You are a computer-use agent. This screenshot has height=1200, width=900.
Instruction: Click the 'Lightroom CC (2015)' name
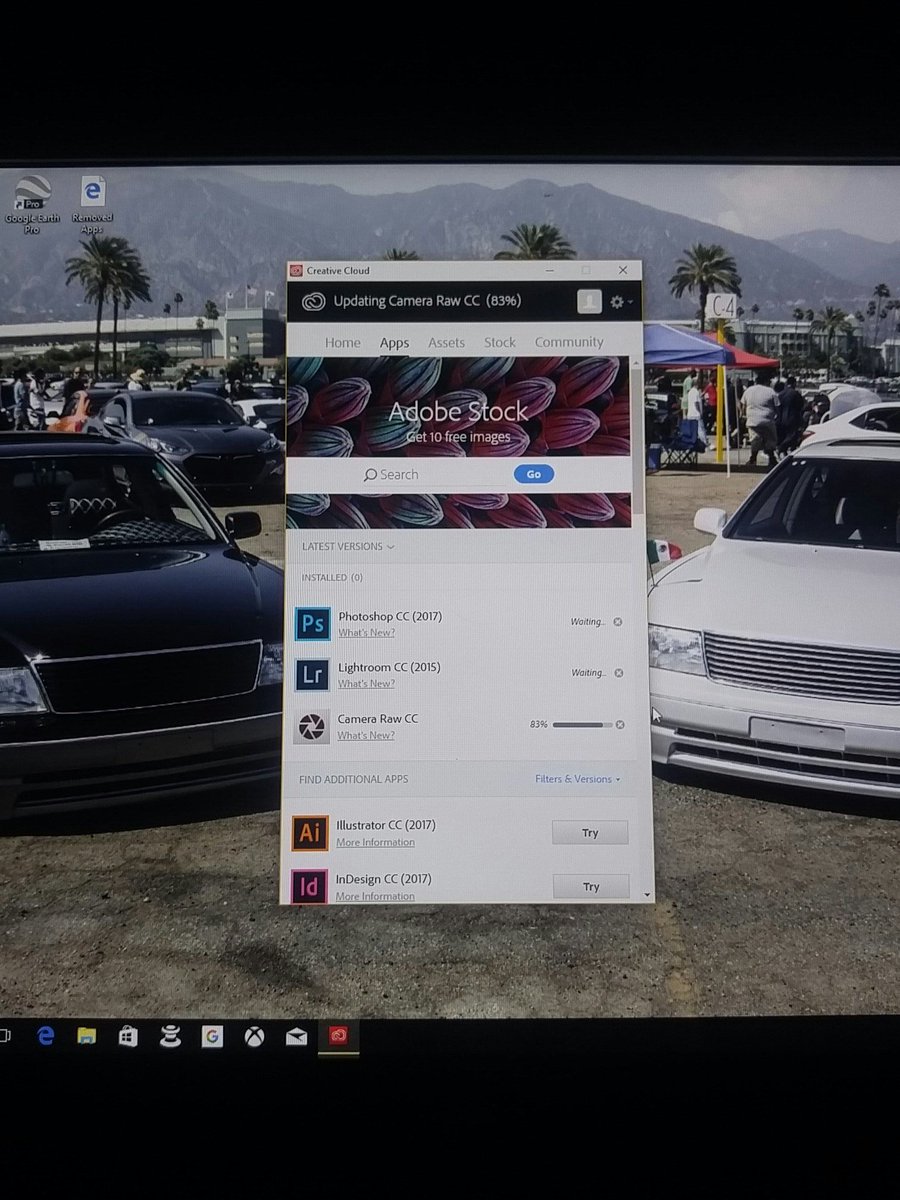tap(389, 667)
